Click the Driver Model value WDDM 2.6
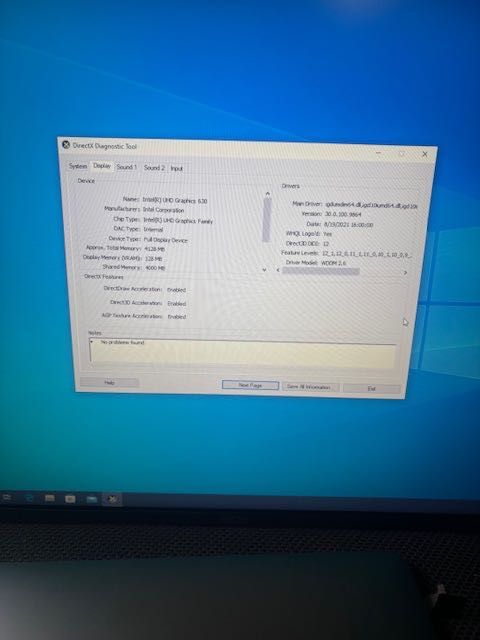Viewport: 480px width, 640px height. 333,263
